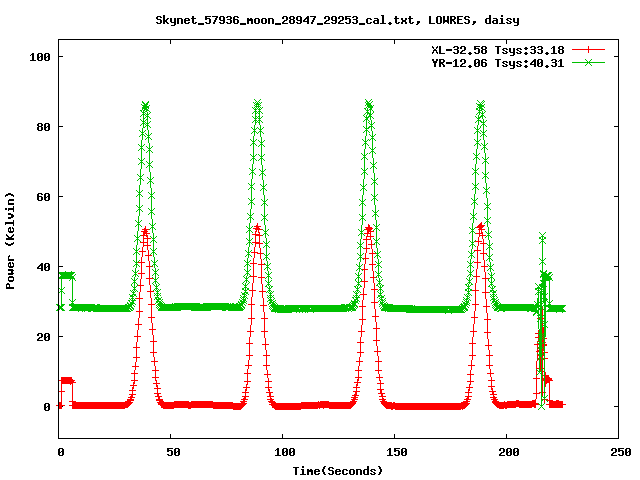Image resolution: width=640 pixels, height=480 pixels.
Task: Click the red legend line sample
Action: [x=588, y=50]
